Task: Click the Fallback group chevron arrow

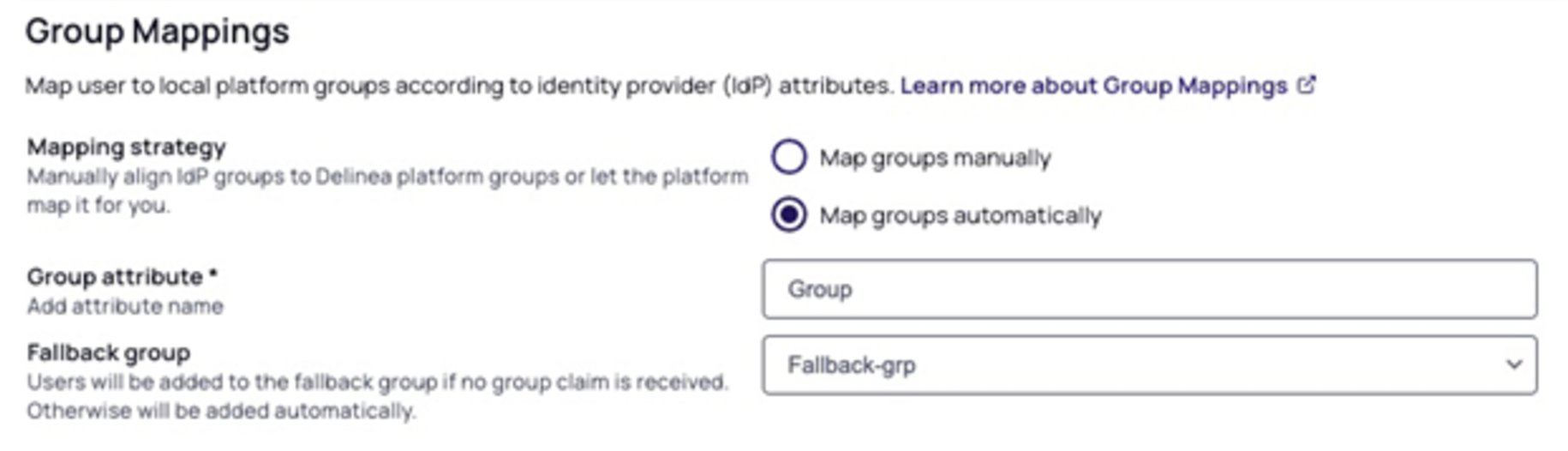Action: 1514,364
